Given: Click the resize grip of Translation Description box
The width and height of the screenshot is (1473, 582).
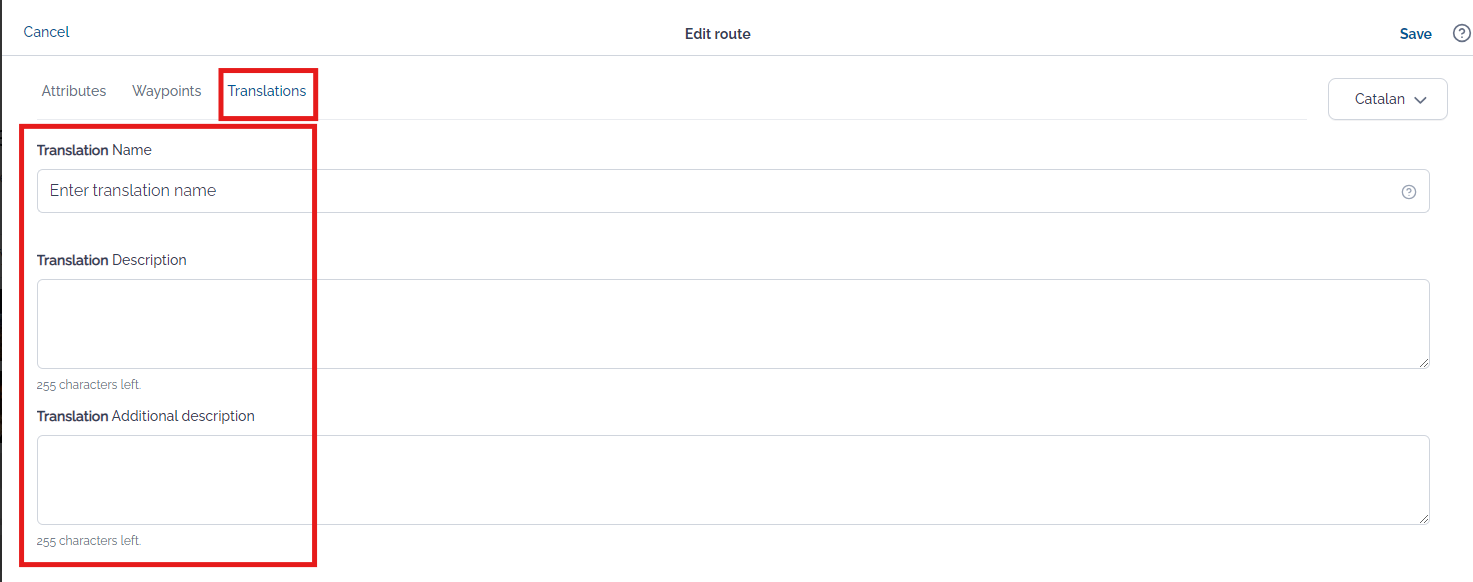Looking at the screenshot, I should click(1423, 362).
